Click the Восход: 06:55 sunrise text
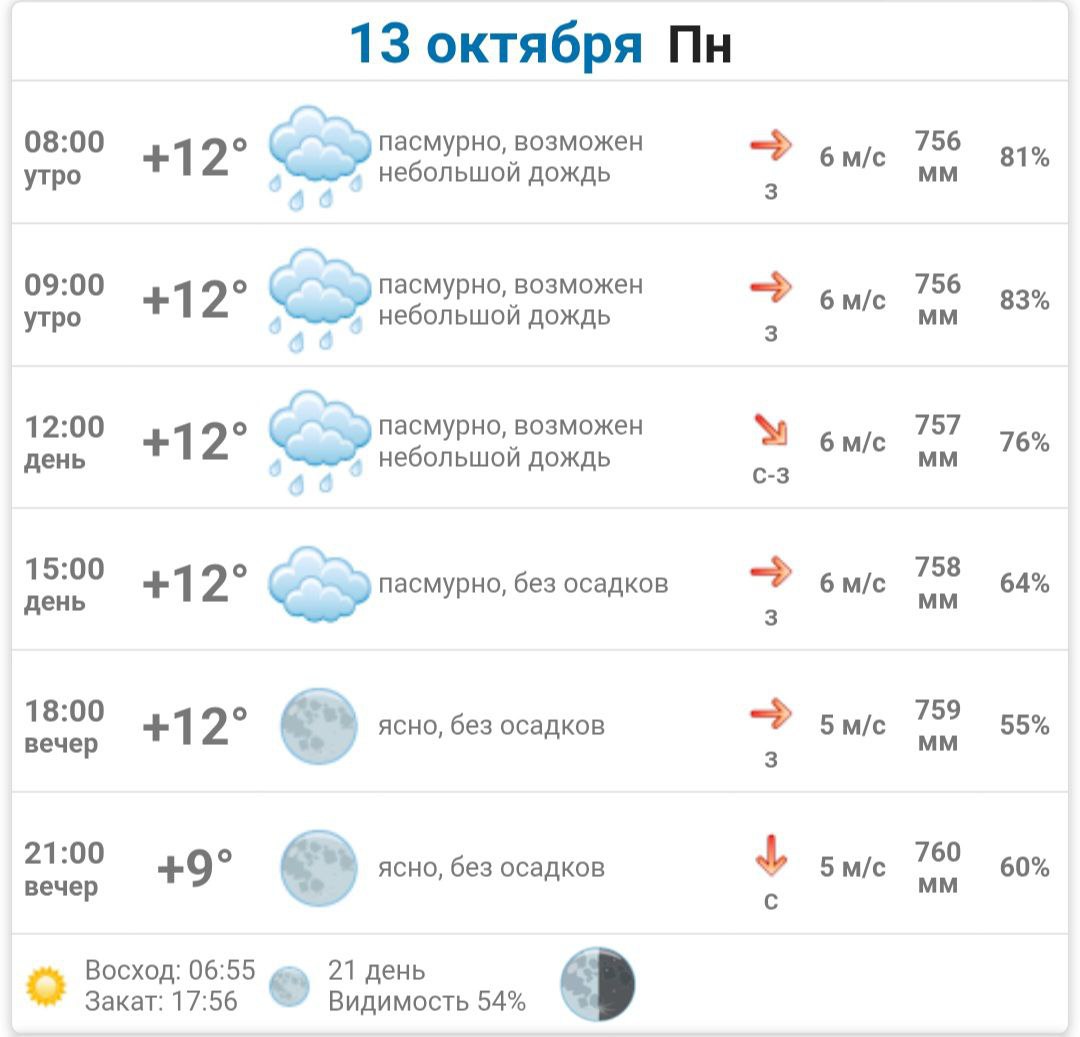Image resolution: width=1080 pixels, height=1037 pixels. (x=170, y=970)
